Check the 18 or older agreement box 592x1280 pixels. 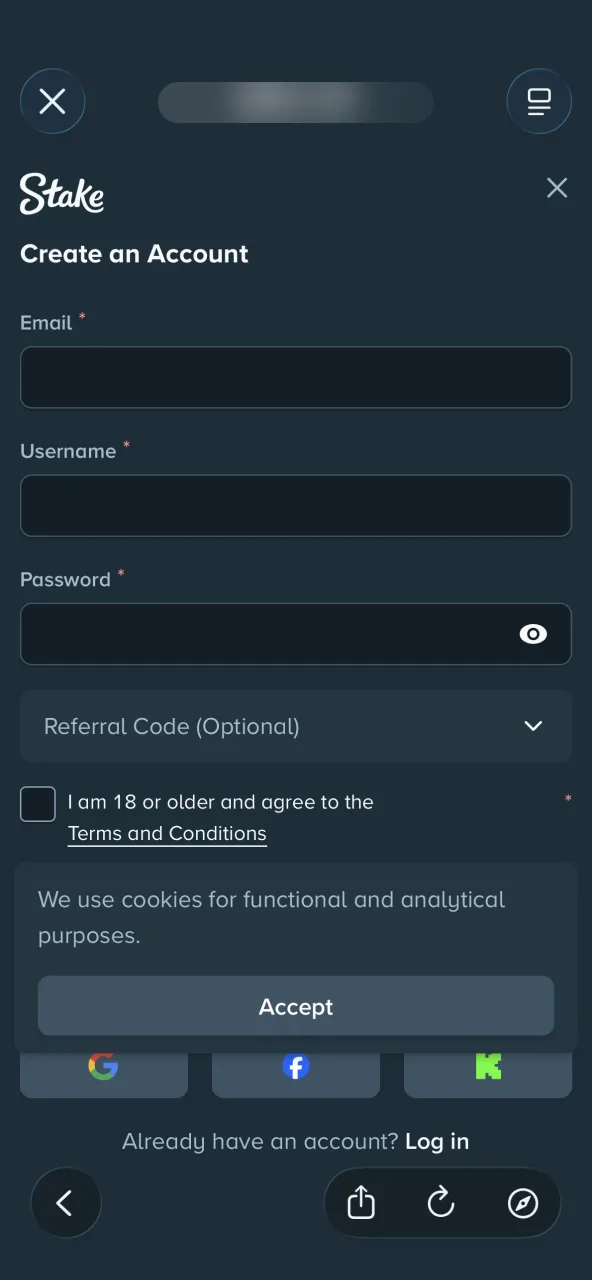pyautogui.click(x=38, y=804)
